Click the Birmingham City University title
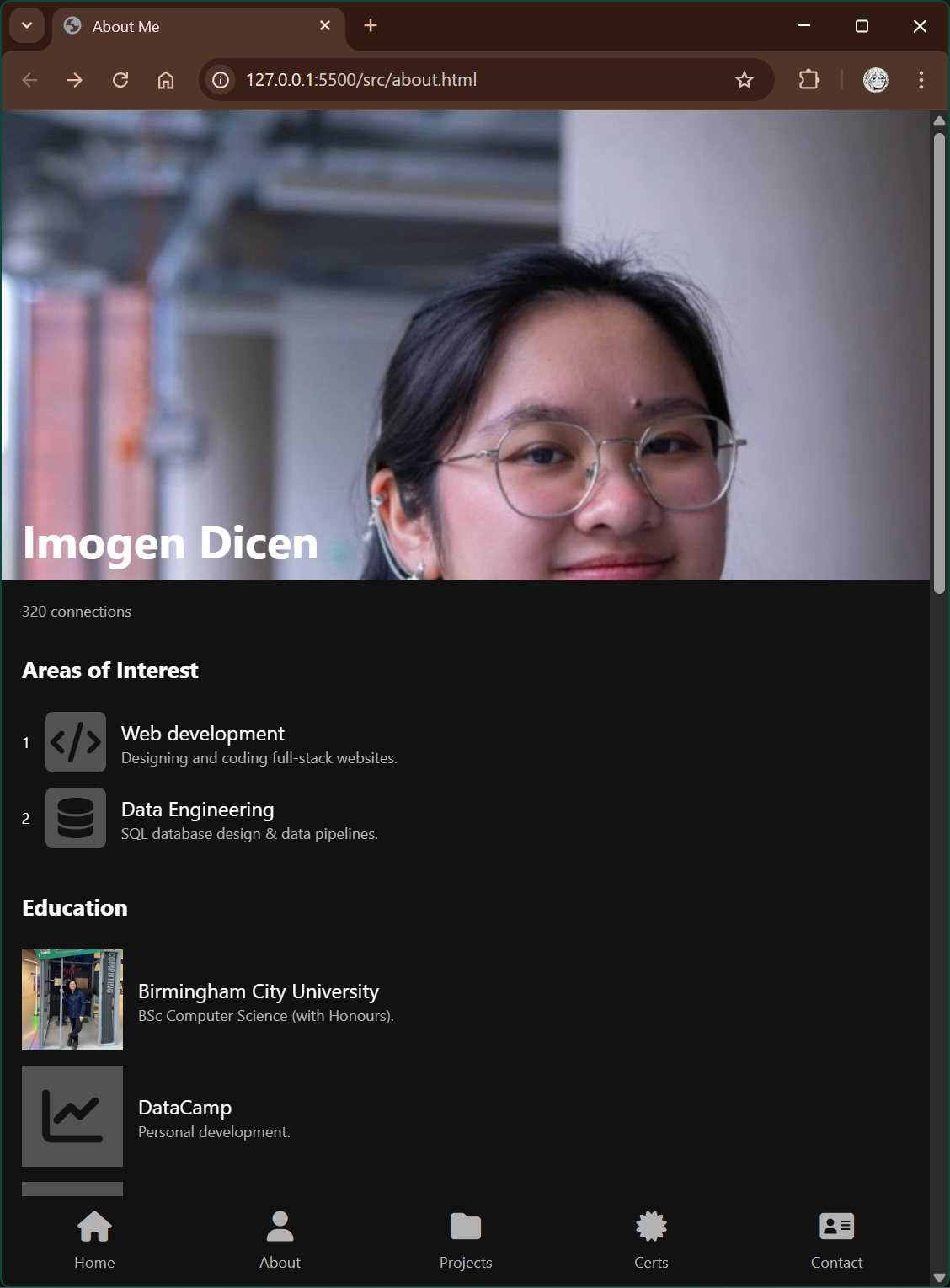The width and height of the screenshot is (950, 1288). pos(259,991)
